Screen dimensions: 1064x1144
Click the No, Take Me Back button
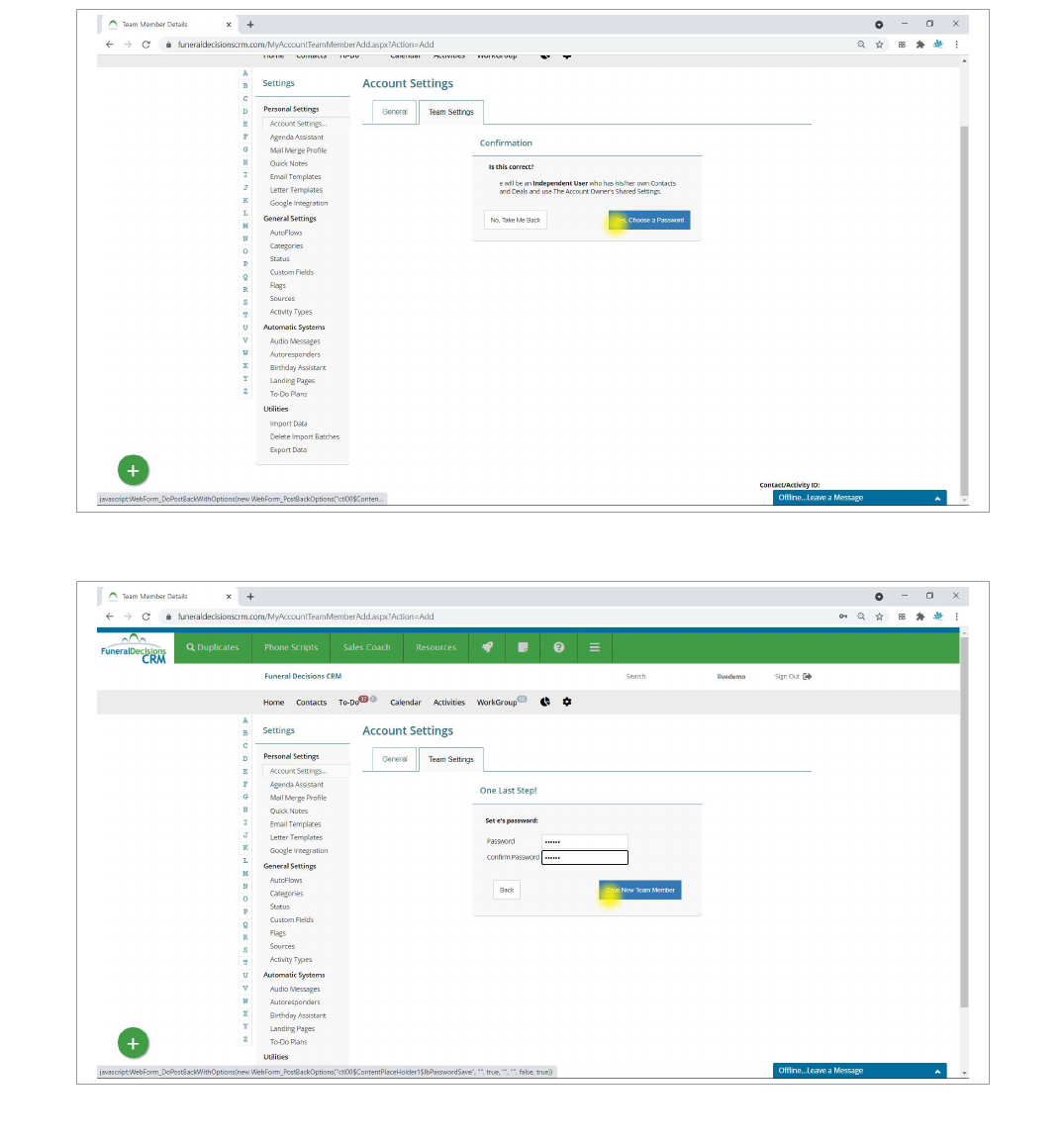tap(516, 220)
